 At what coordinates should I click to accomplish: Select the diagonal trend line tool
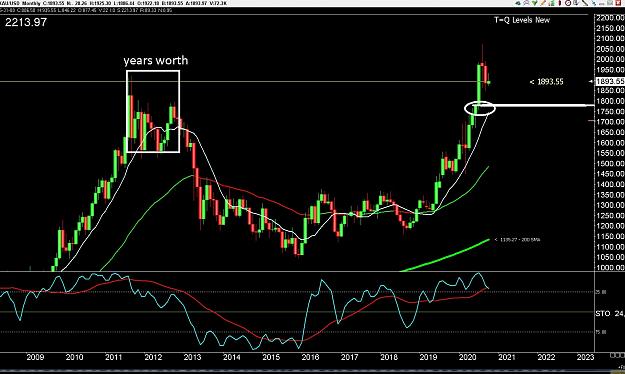585,2
